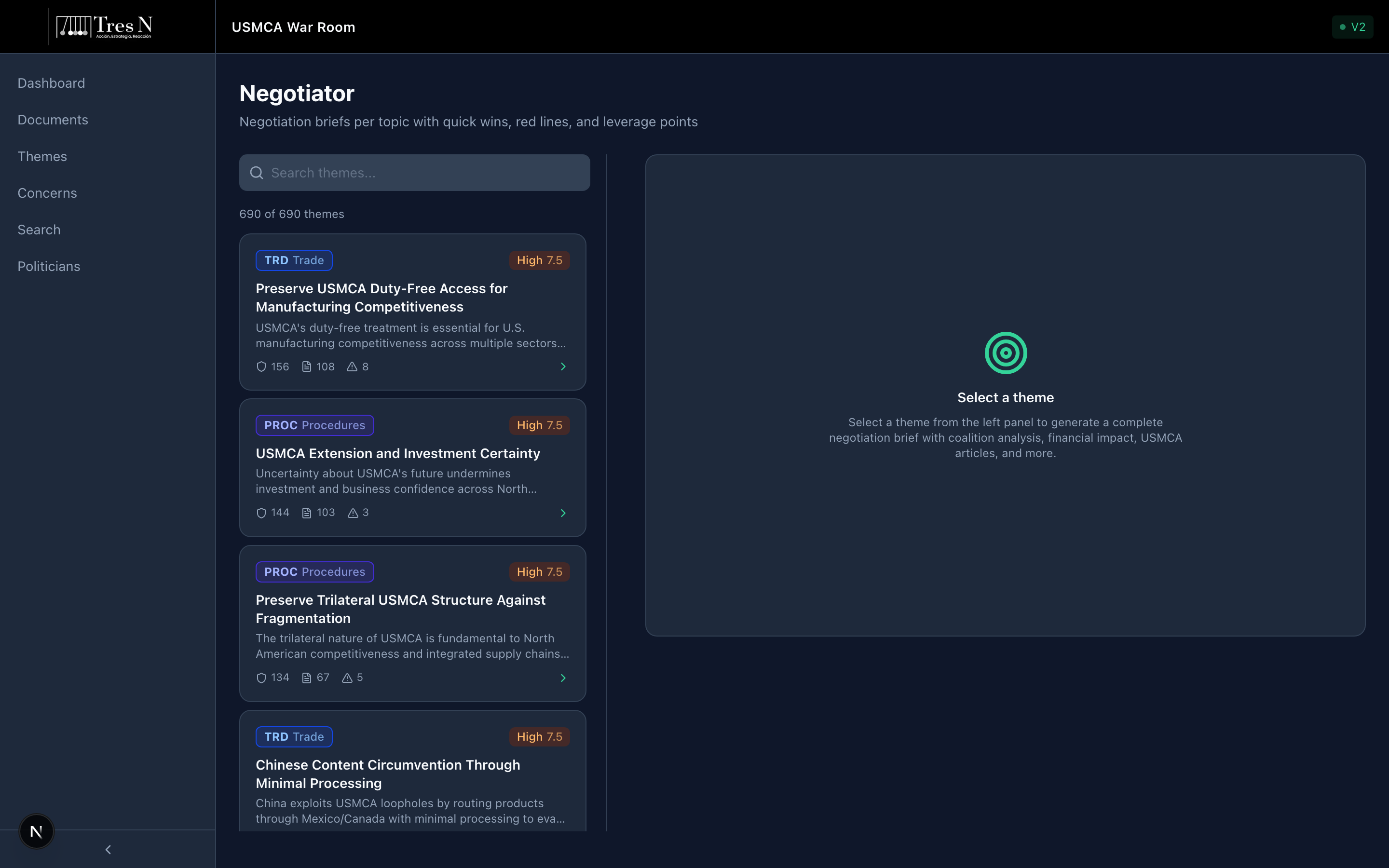Click TRD Trade tag on first card
Viewport: 1389px width, 868px height.
click(x=294, y=260)
